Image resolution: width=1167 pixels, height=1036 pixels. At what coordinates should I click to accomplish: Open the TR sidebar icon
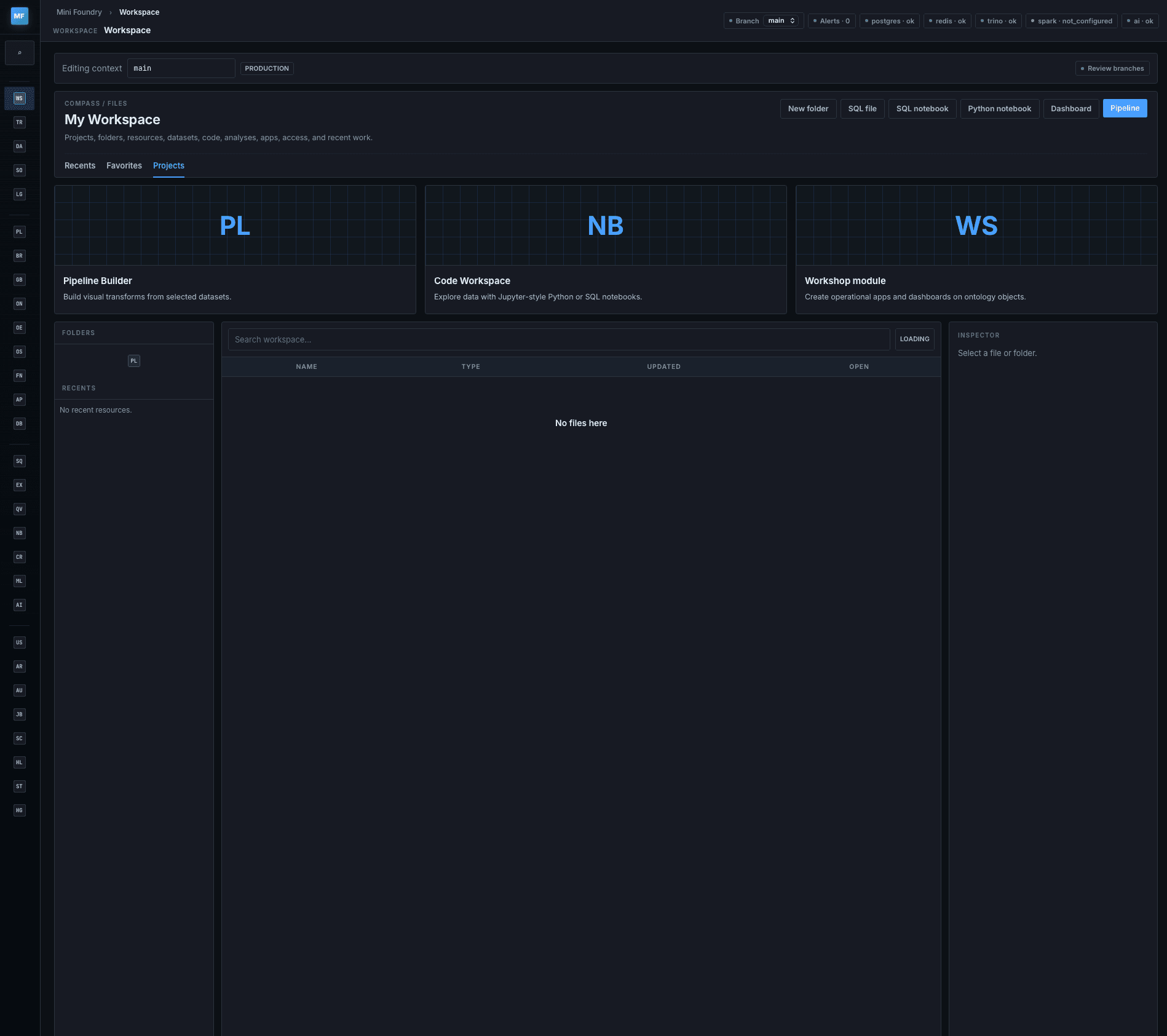point(19,122)
